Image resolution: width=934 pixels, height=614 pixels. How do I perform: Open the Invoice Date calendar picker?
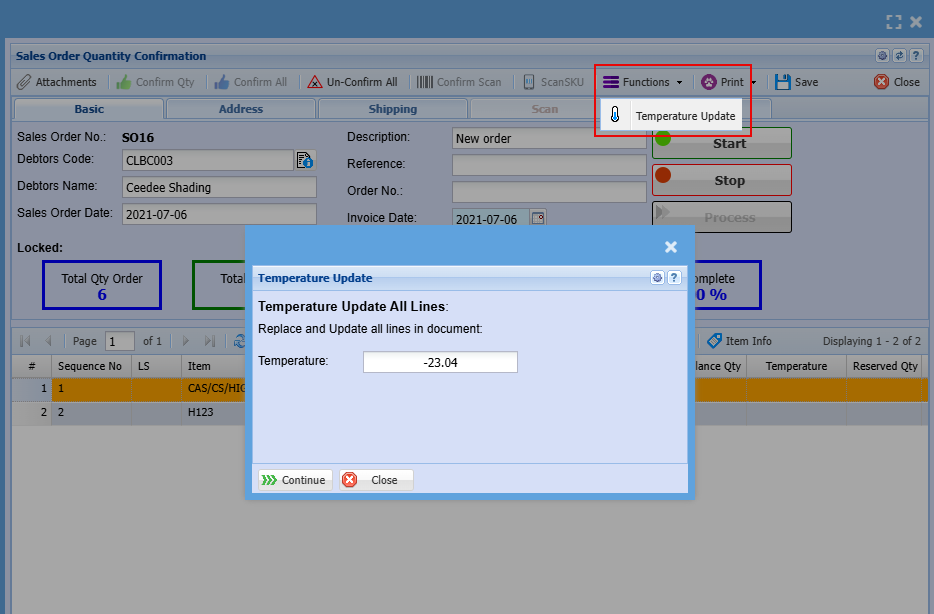pos(538,218)
